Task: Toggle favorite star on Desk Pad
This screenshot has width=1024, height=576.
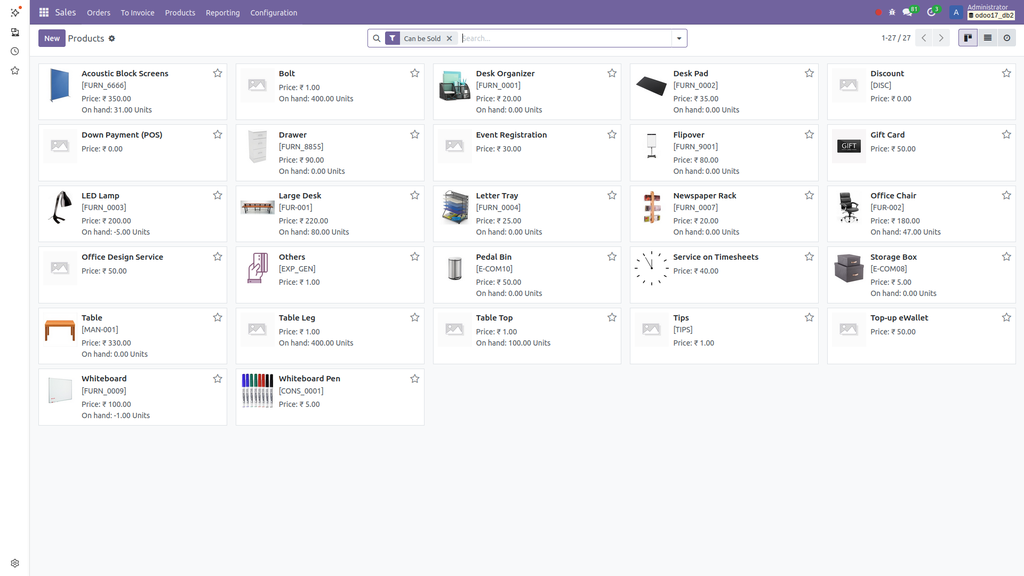Action: 809,73
